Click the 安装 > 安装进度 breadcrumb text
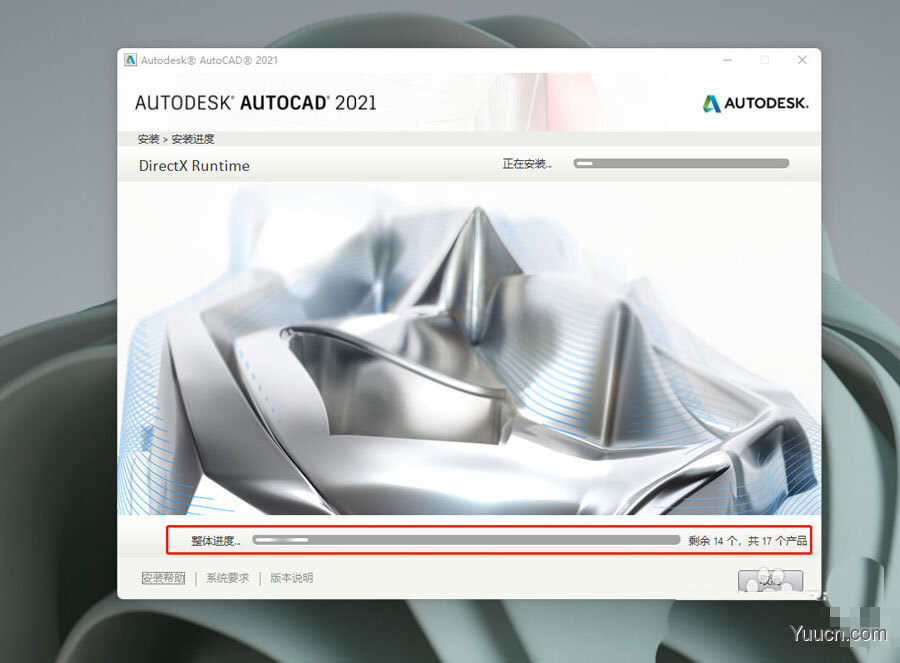 pos(176,139)
